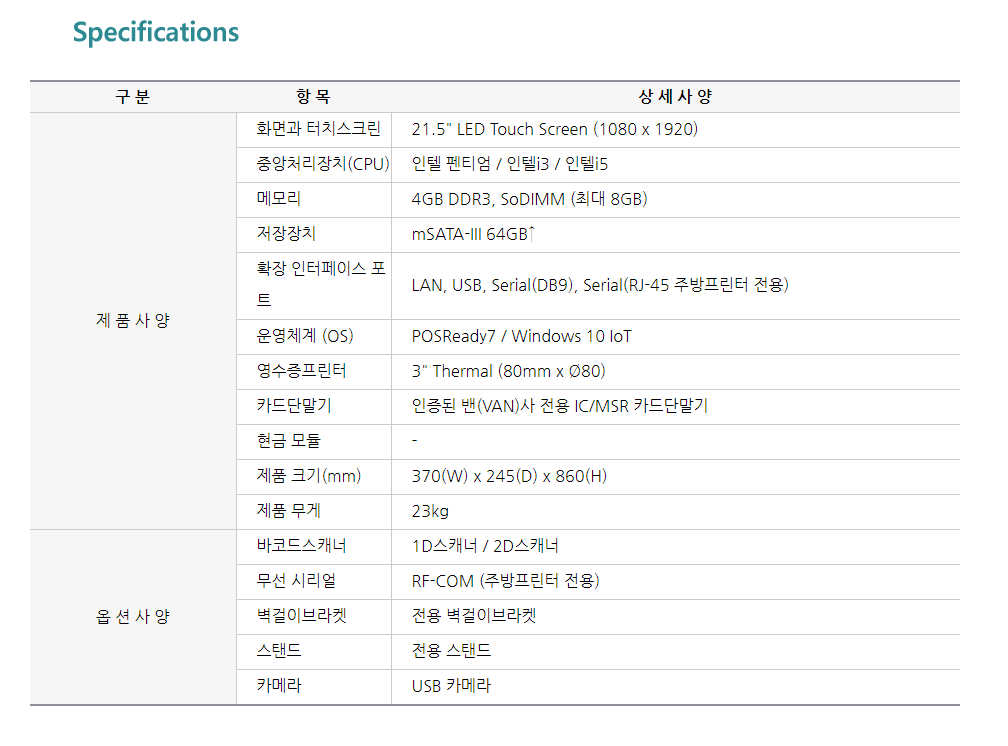Click the 현금 모듈 row label
Screen dimensions: 1008x746
click(x=288, y=441)
